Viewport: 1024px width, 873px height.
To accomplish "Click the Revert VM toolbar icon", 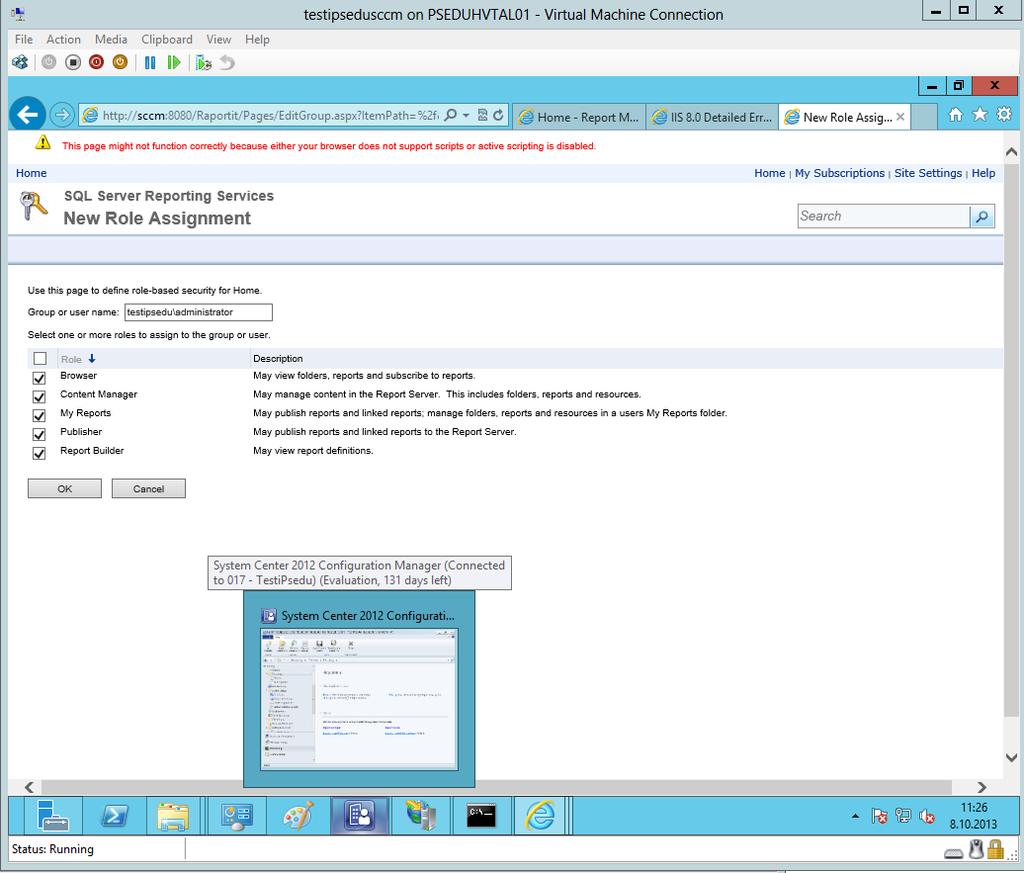I will 227,63.
